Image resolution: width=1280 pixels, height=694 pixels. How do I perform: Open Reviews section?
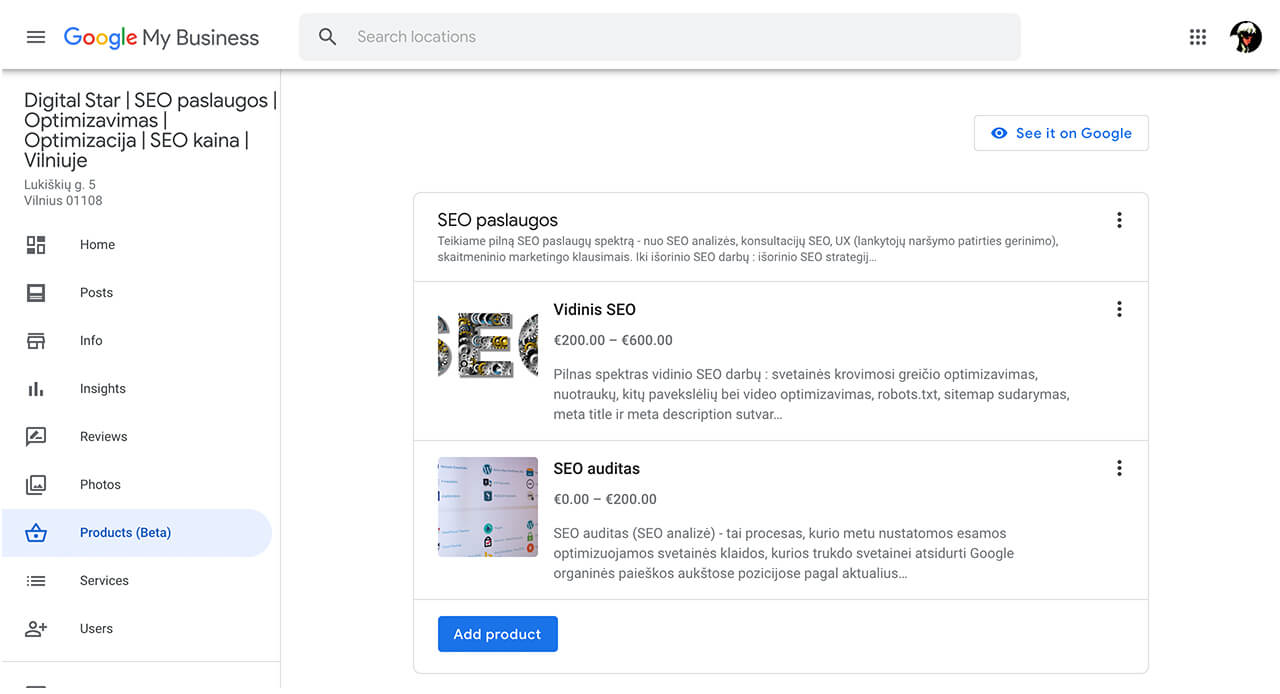click(137, 437)
